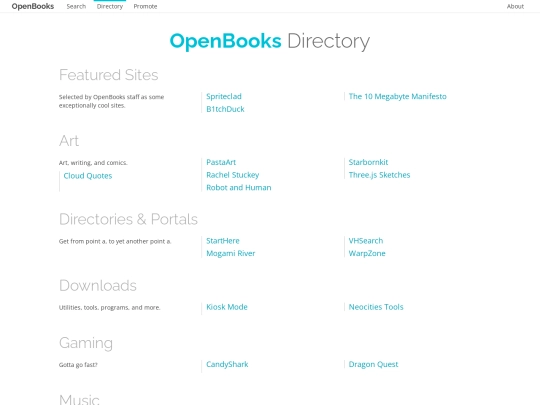
Task: Open the Robot and Human link
Action: pyautogui.click(x=239, y=188)
